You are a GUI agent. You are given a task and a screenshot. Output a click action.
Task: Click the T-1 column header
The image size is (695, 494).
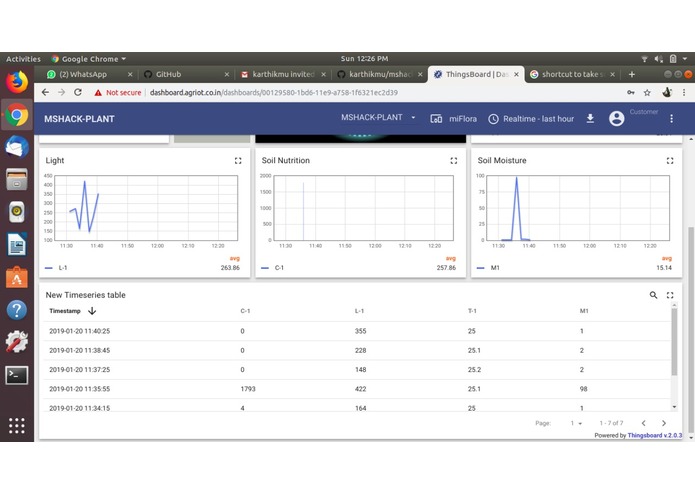(472, 311)
